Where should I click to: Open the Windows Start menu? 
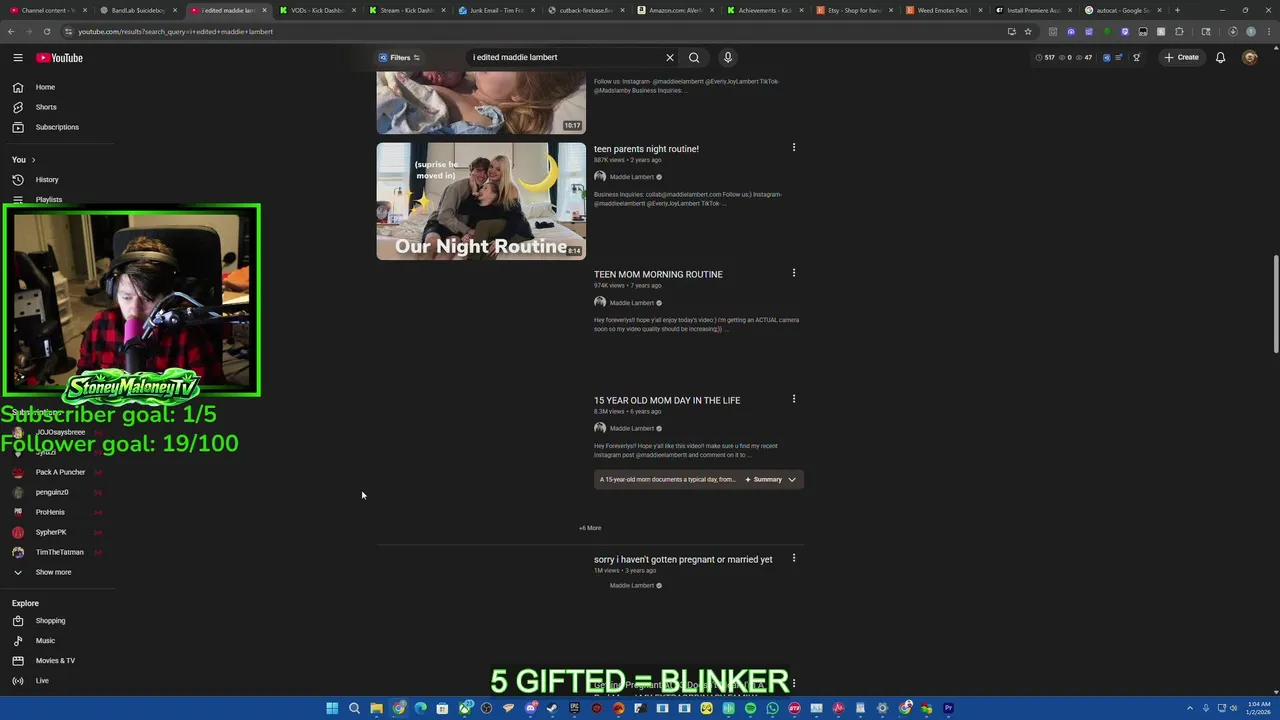click(332, 709)
